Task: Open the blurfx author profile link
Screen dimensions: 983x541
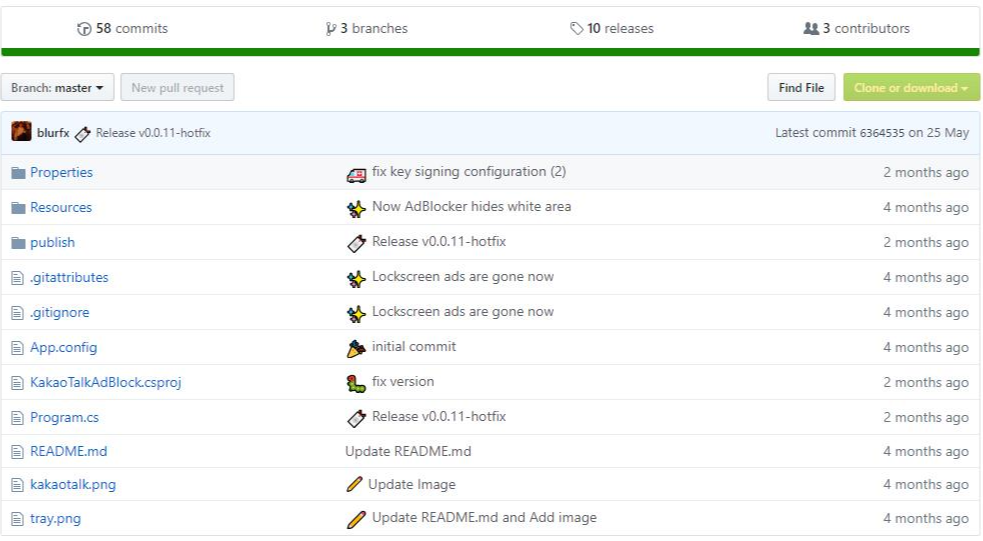Action: [x=53, y=132]
